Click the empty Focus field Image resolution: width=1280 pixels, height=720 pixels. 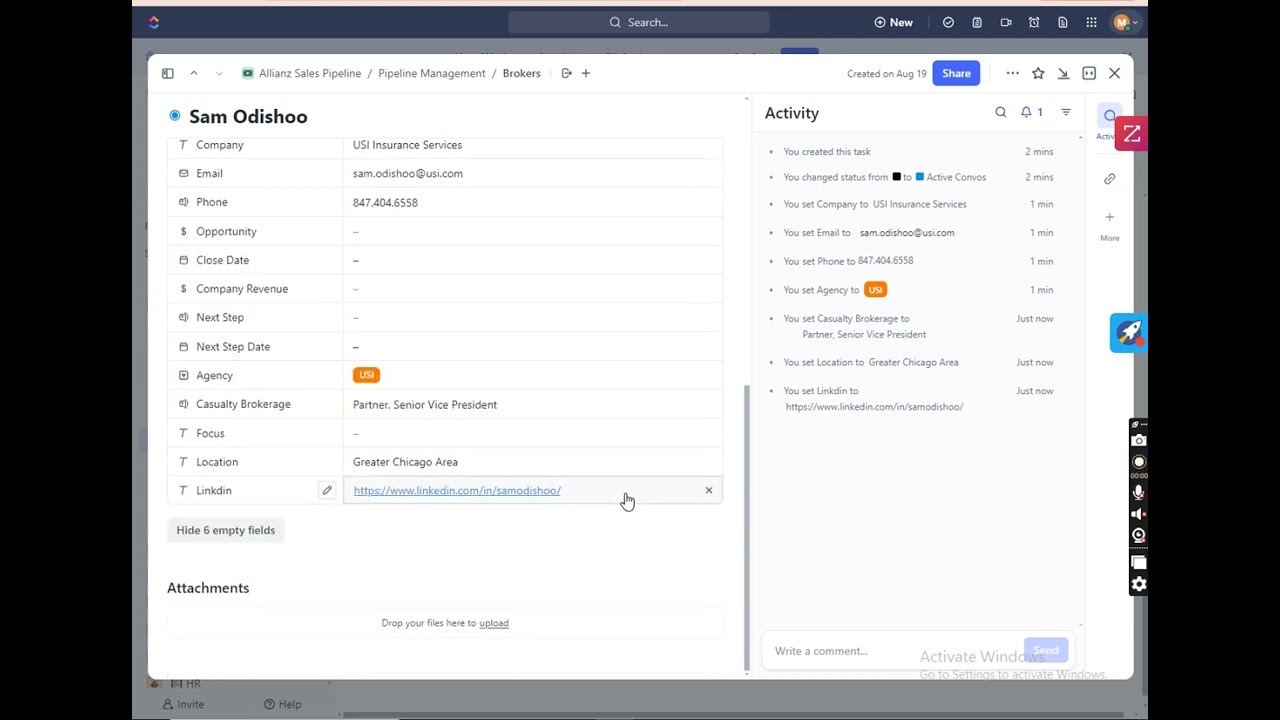533,433
